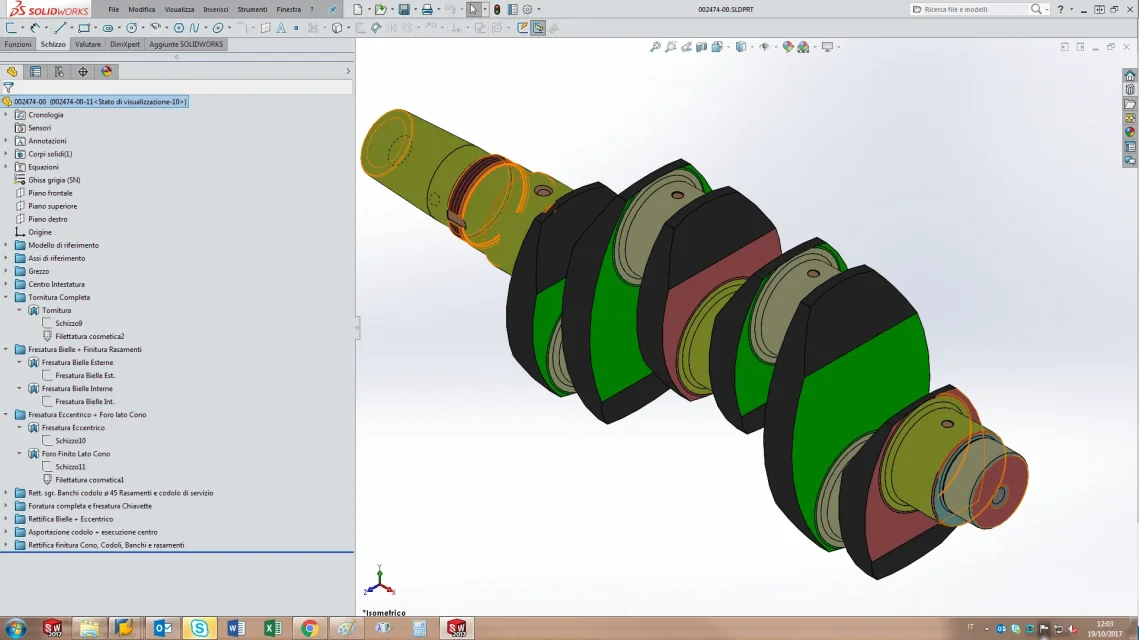Toggle the Sketch edit button
This screenshot has height=640, width=1139.
522,28
